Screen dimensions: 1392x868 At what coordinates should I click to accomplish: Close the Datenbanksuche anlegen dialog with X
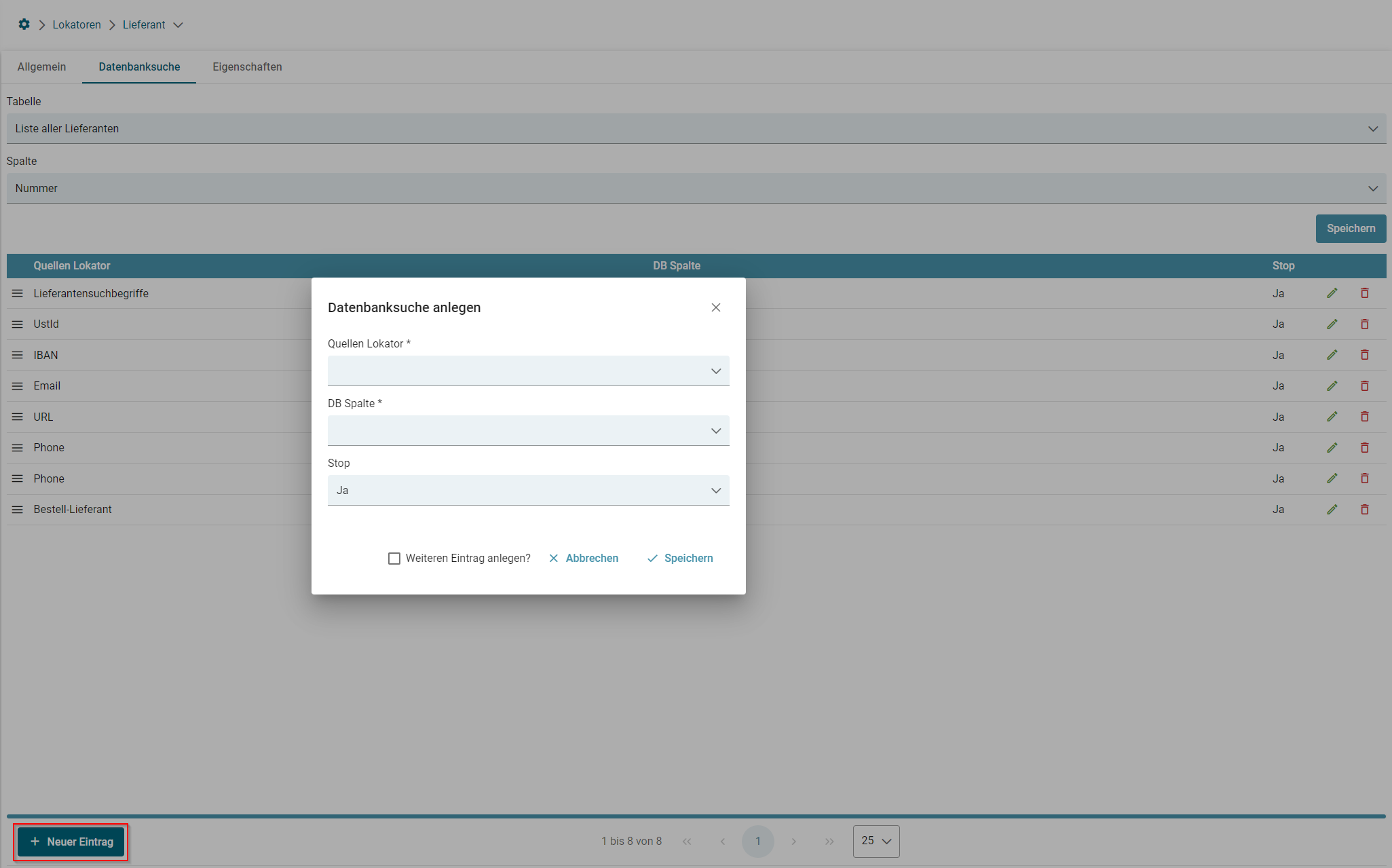tap(716, 307)
